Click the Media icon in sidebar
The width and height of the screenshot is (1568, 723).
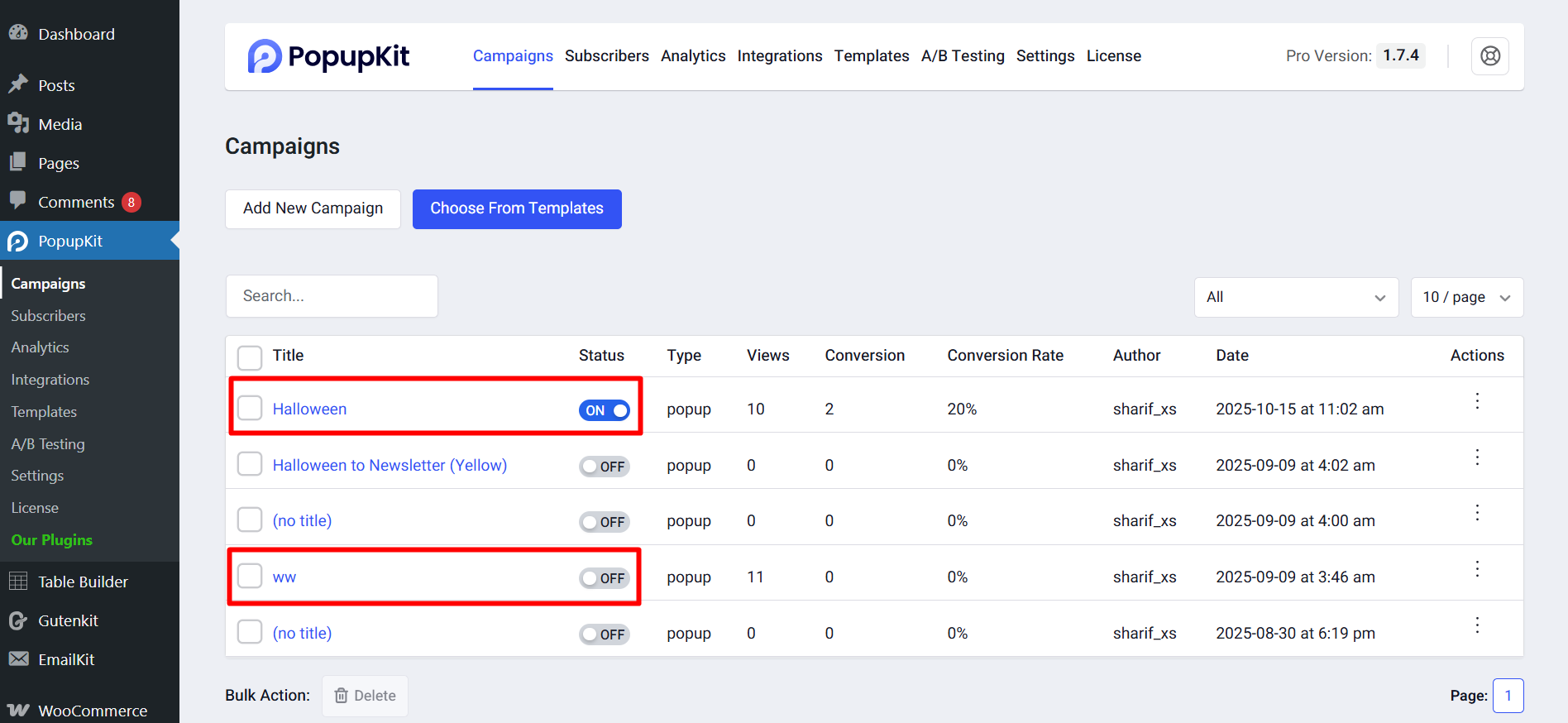tap(18, 124)
